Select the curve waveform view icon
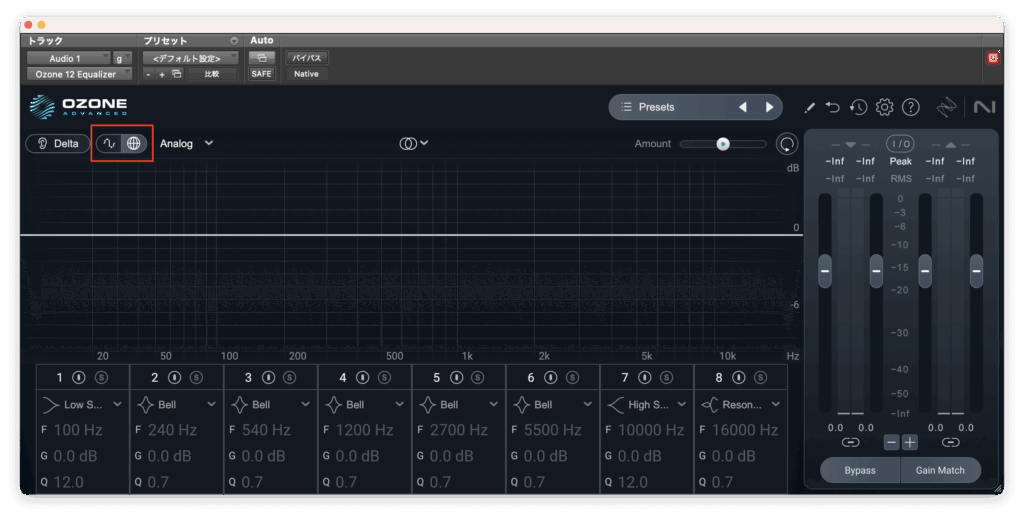 pos(109,144)
